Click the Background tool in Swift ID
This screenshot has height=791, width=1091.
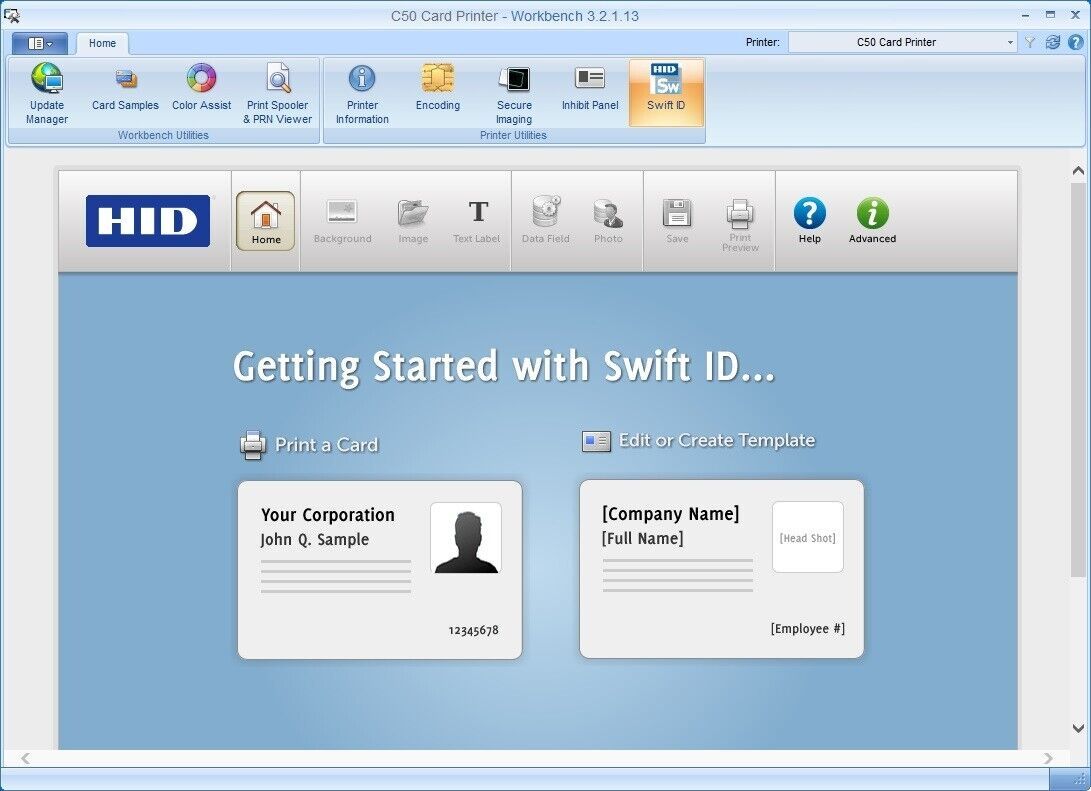[x=342, y=221]
